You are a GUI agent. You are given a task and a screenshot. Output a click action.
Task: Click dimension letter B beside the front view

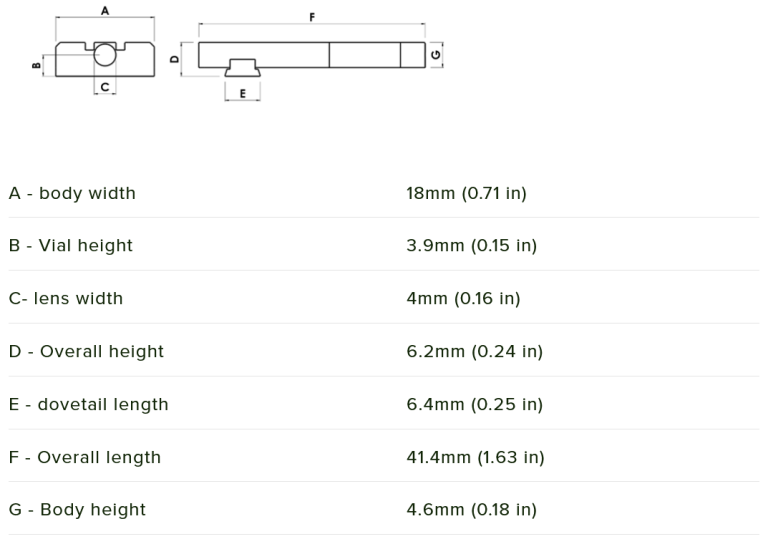[x=36, y=65]
